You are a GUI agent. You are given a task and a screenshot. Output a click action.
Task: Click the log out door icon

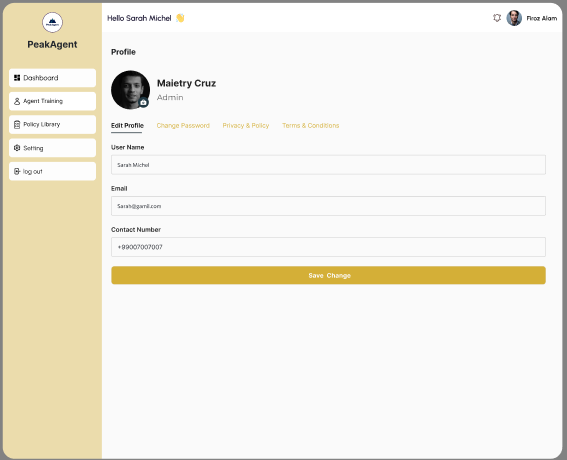click(x=17, y=171)
